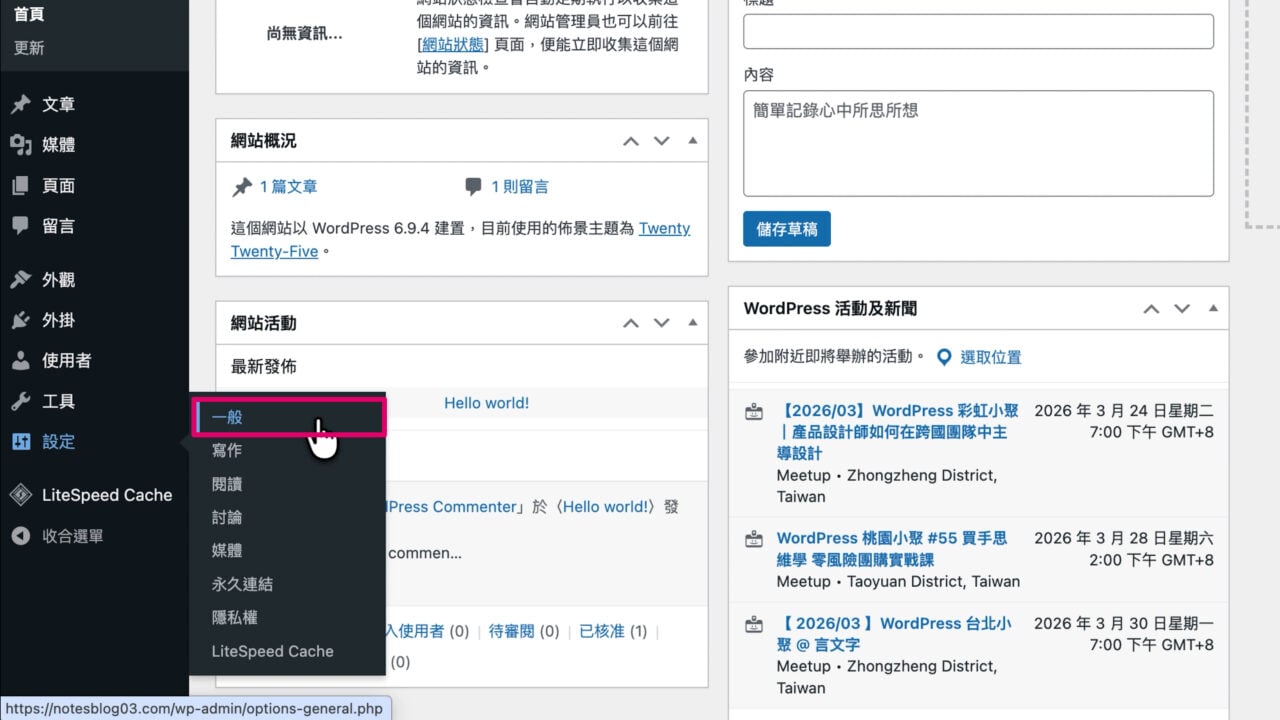The image size is (1280, 720).
Task: Click the 內容 draft textarea
Action: click(x=978, y=143)
